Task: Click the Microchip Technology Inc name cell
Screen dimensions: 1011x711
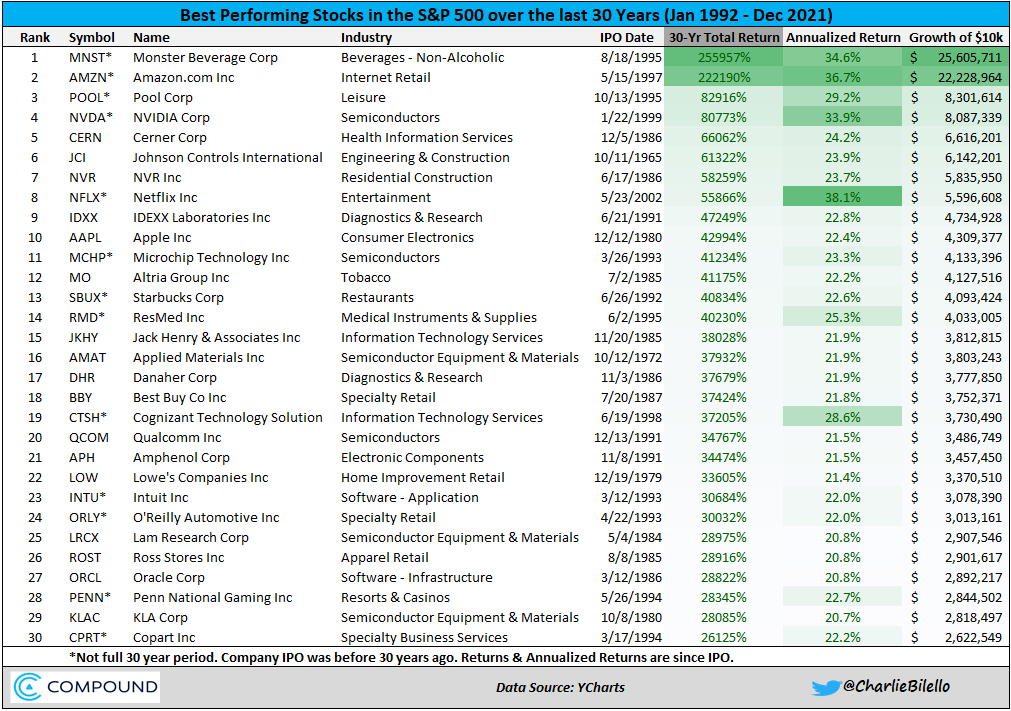Action: point(211,257)
